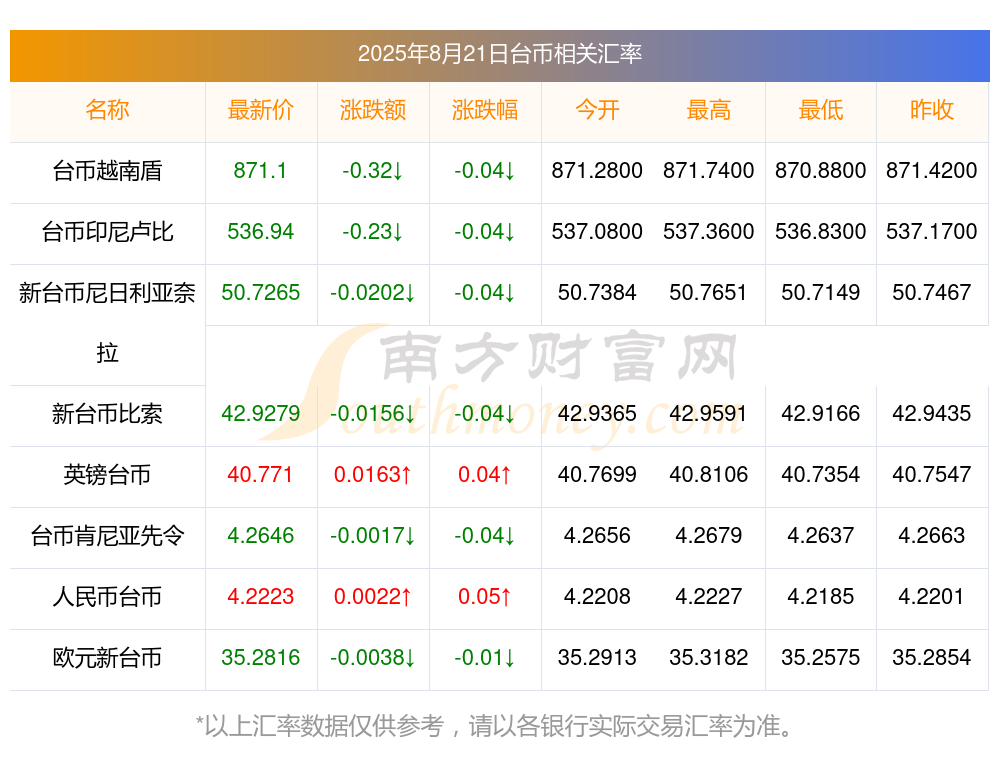Click the '名称' column header
The width and height of the screenshot is (1000, 757).
coord(107,110)
